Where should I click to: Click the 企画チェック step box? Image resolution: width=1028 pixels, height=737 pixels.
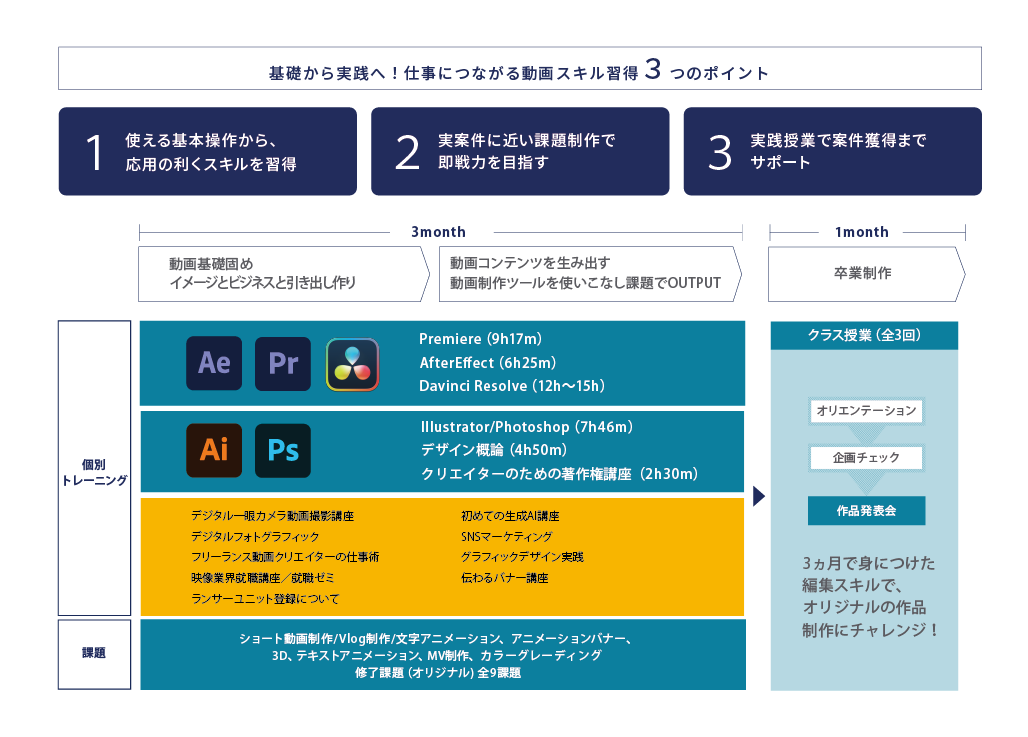pos(866,458)
